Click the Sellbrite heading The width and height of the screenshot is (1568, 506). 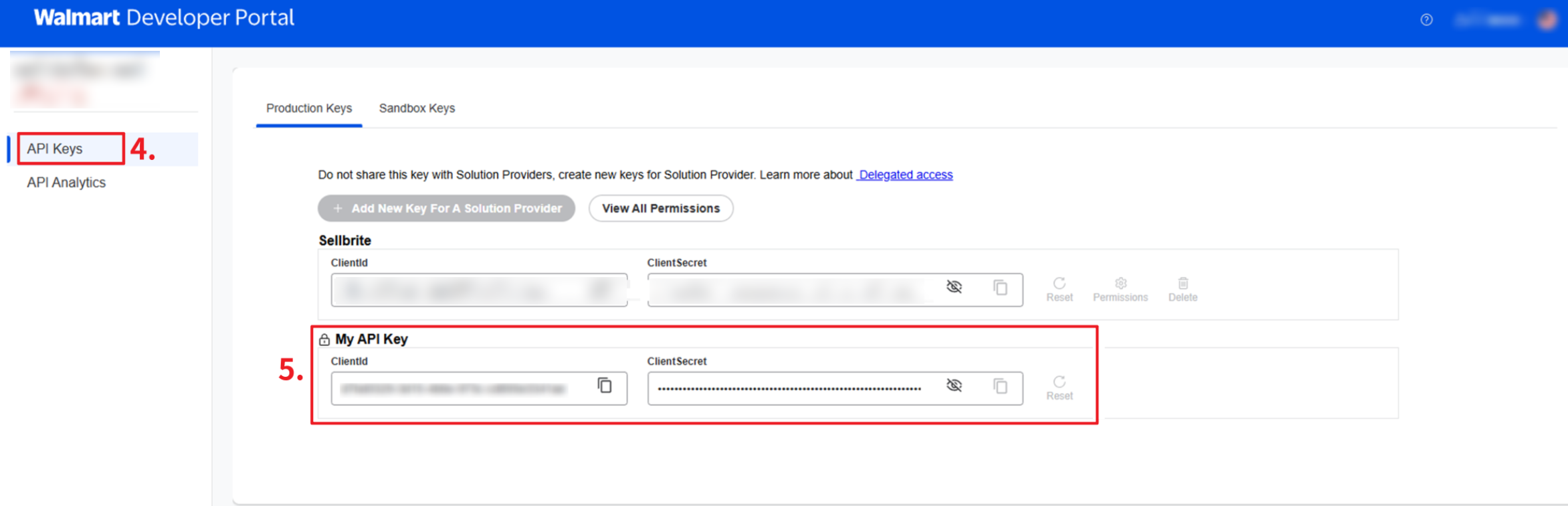pos(345,240)
